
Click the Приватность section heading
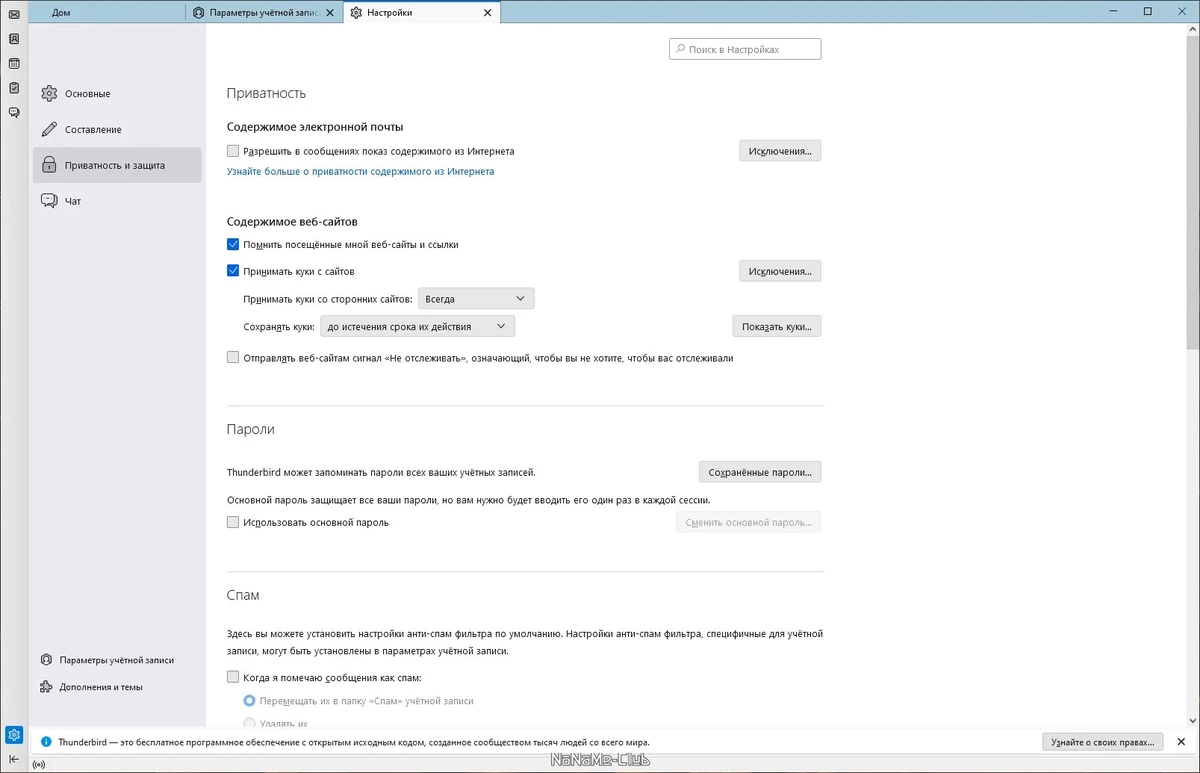[x=266, y=93]
